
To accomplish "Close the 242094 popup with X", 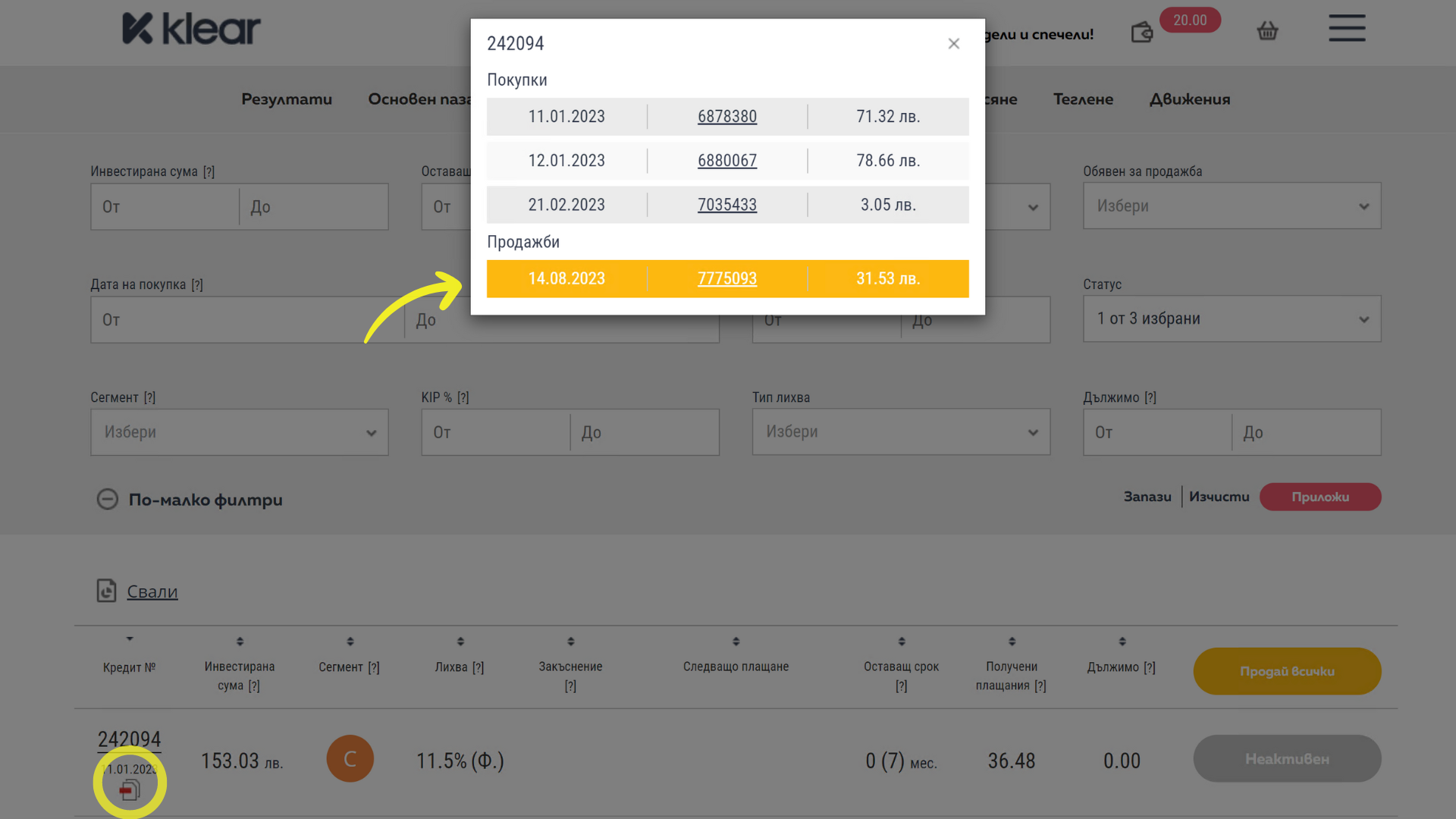I will tap(954, 44).
